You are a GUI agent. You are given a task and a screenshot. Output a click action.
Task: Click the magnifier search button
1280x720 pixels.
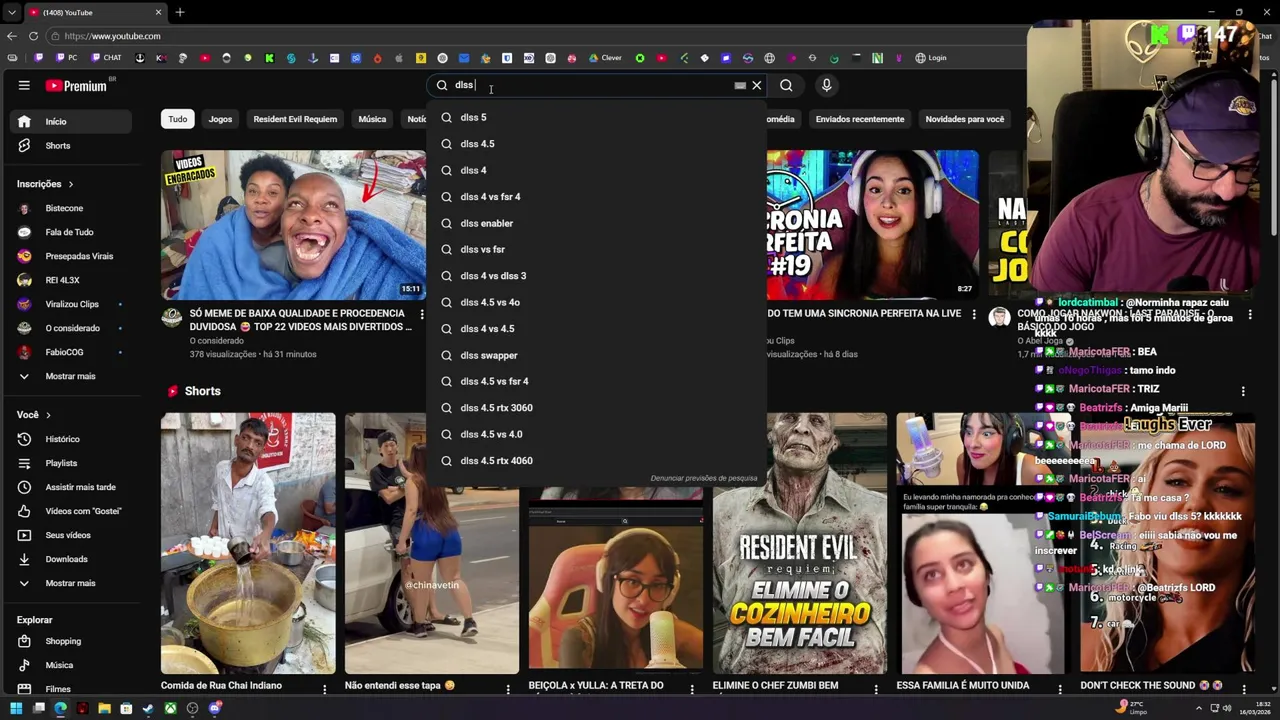786,85
